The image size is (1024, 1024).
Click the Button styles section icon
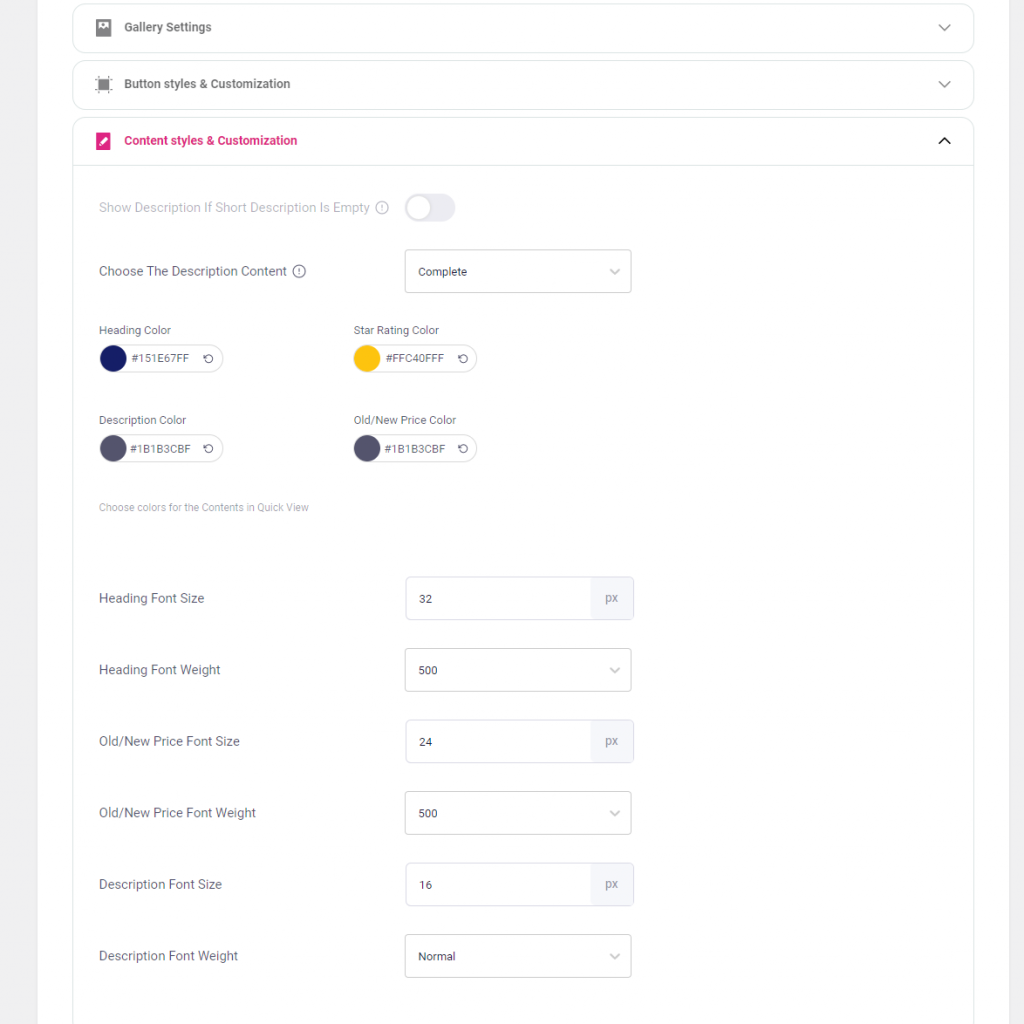click(x=103, y=84)
